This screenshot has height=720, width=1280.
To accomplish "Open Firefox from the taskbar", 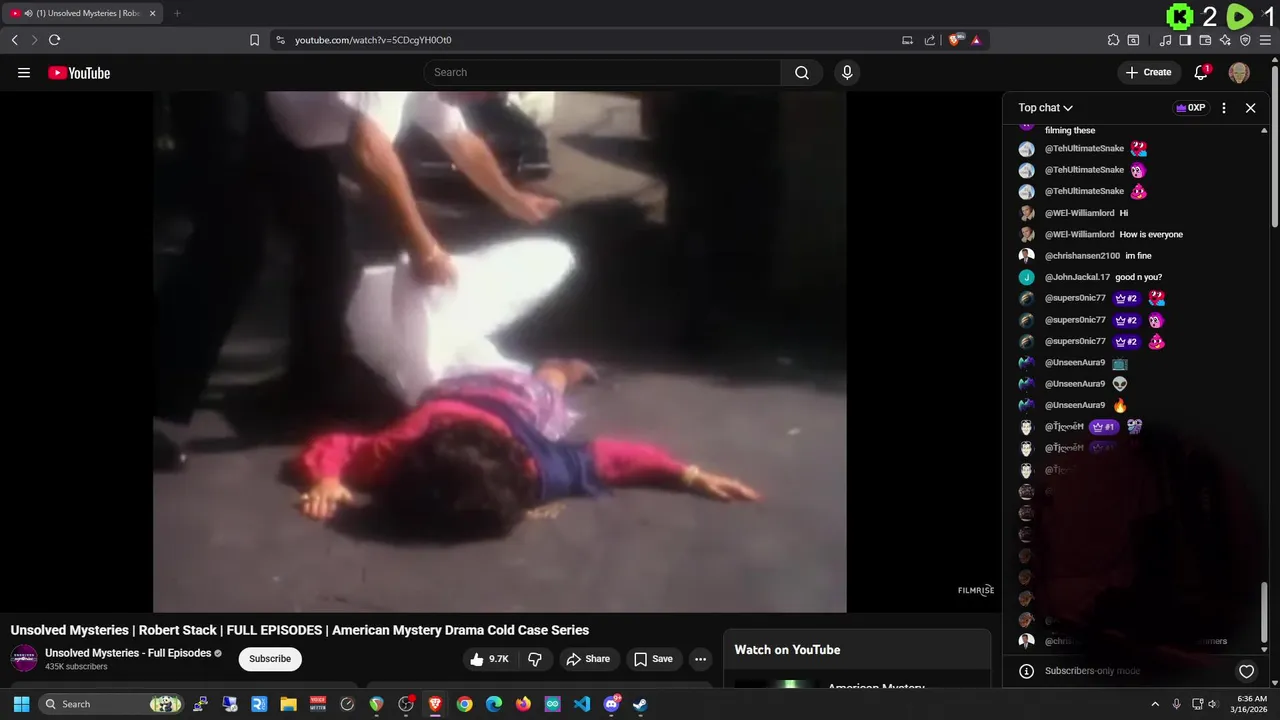I will [x=523, y=704].
